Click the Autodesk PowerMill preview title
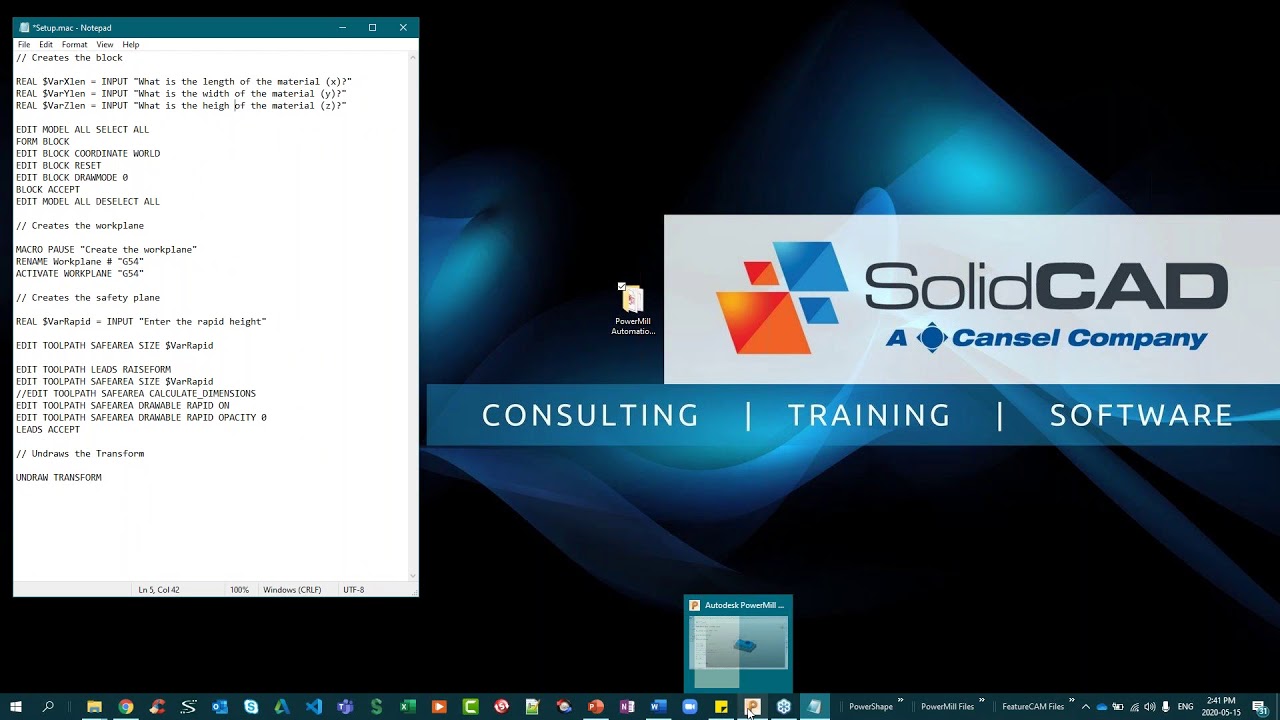Viewport: 1280px width, 720px height. 745,605
